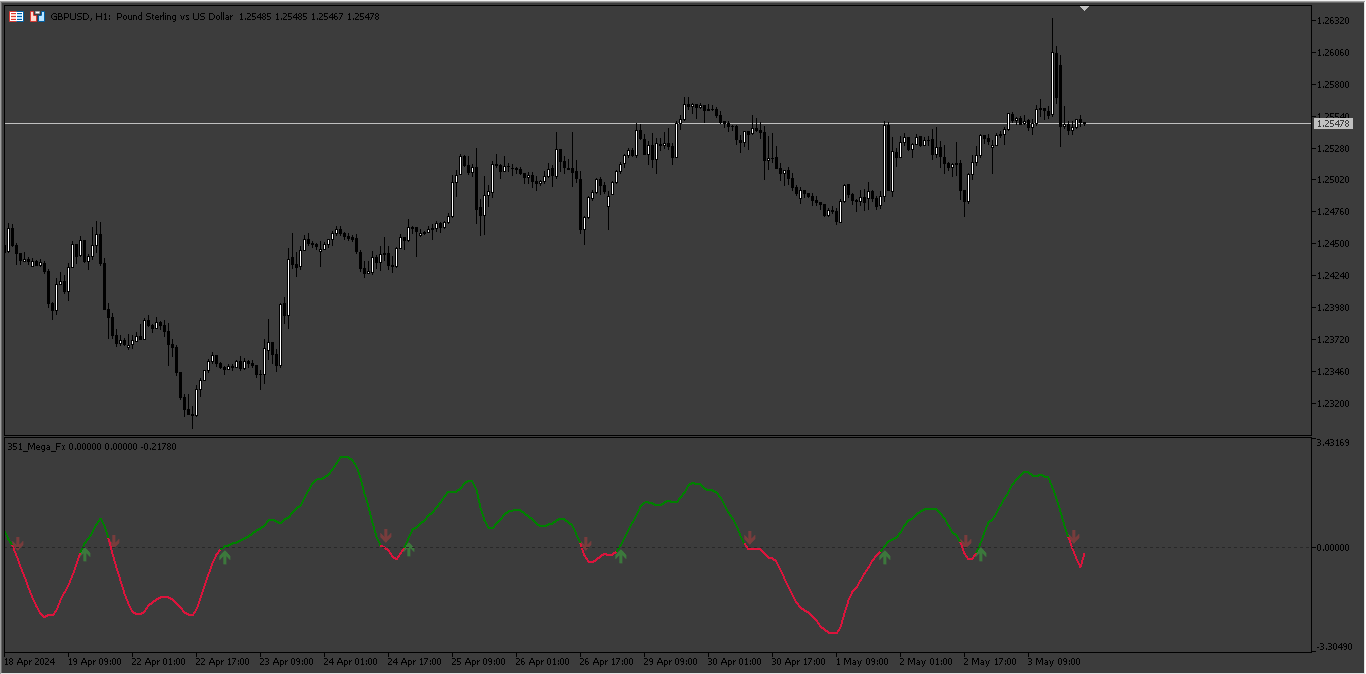Viewport: 1366px width, 674px height.
Task: Click the 1 May 09:00 time label
Action: (863, 662)
